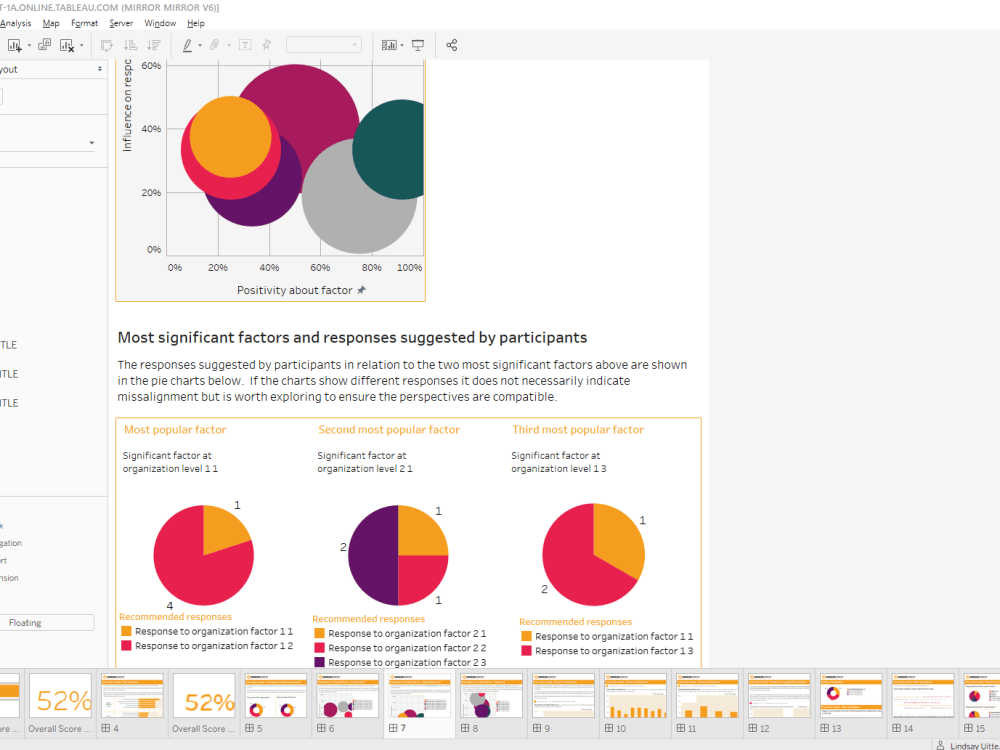This screenshot has height=750, width=1000.
Task: Open the Format menu
Action: (x=85, y=23)
